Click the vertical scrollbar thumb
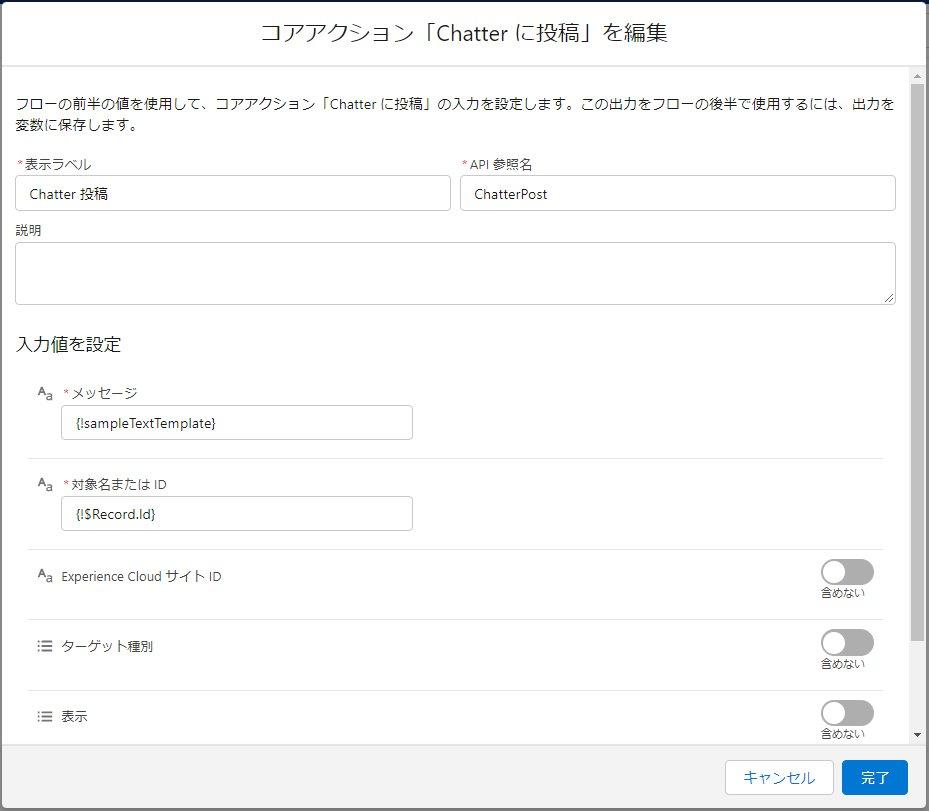929x811 pixels. pyautogui.click(x=917, y=361)
